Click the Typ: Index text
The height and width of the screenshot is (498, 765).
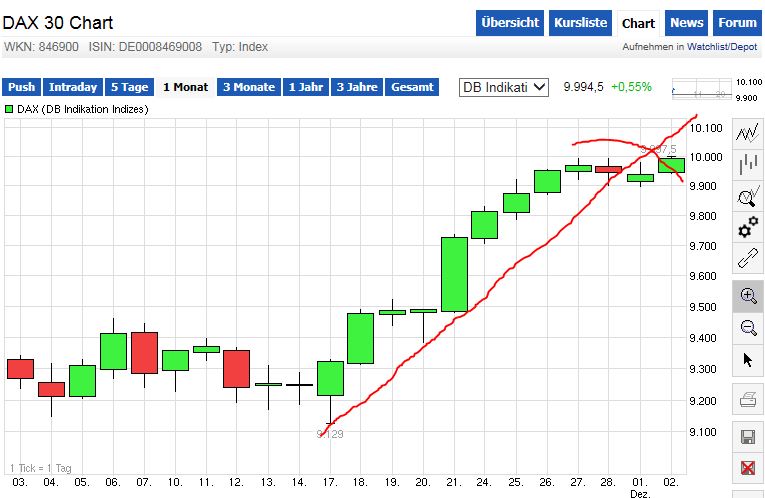click(x=240, y=47)
